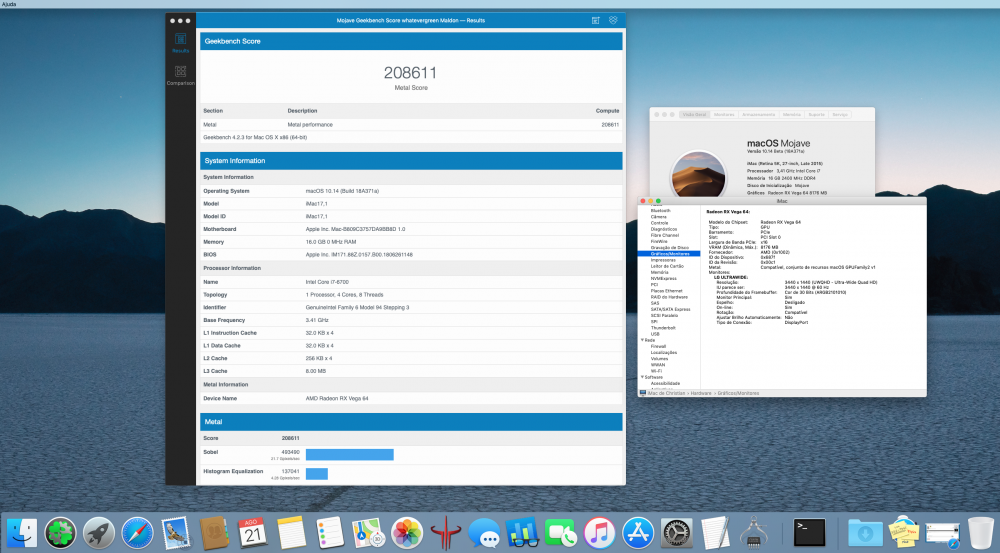
Task: Switch to Memória tab in About This Mac
Action: (x=791, y=115)
